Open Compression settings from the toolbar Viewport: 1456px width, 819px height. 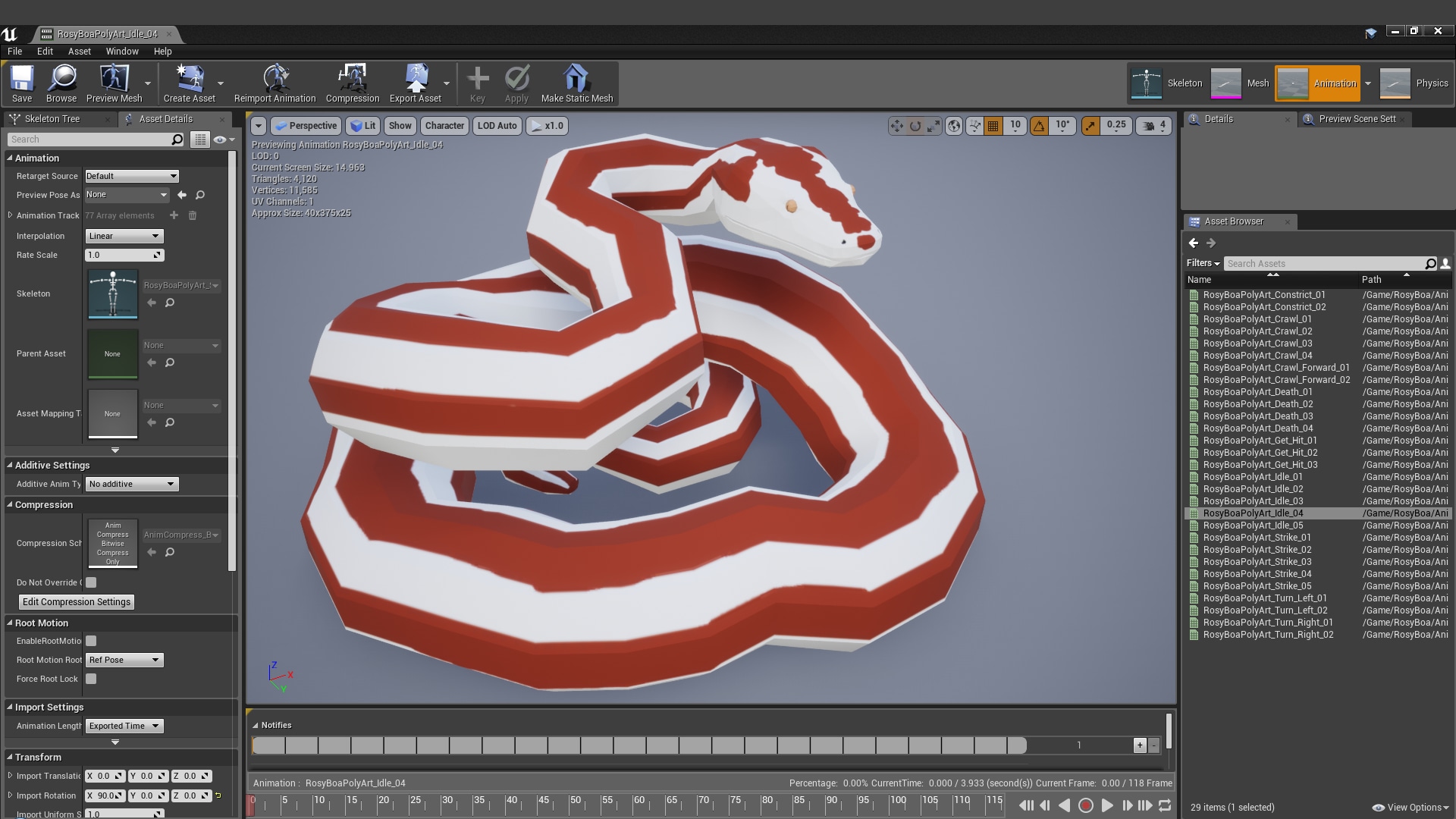[352, 80]
